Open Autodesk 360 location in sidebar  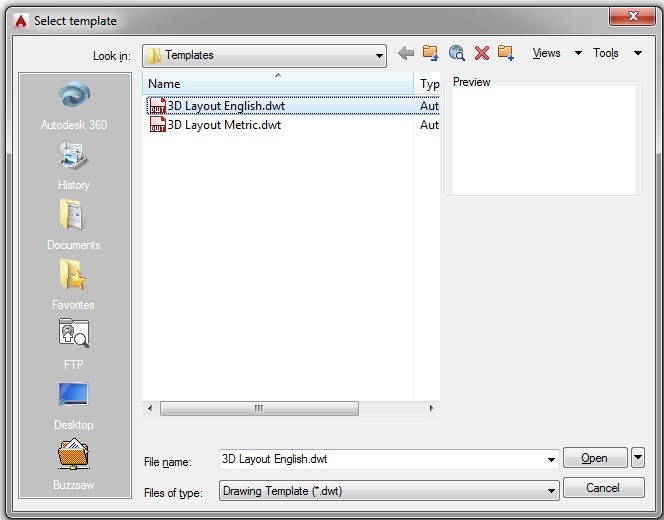[74, 105]
